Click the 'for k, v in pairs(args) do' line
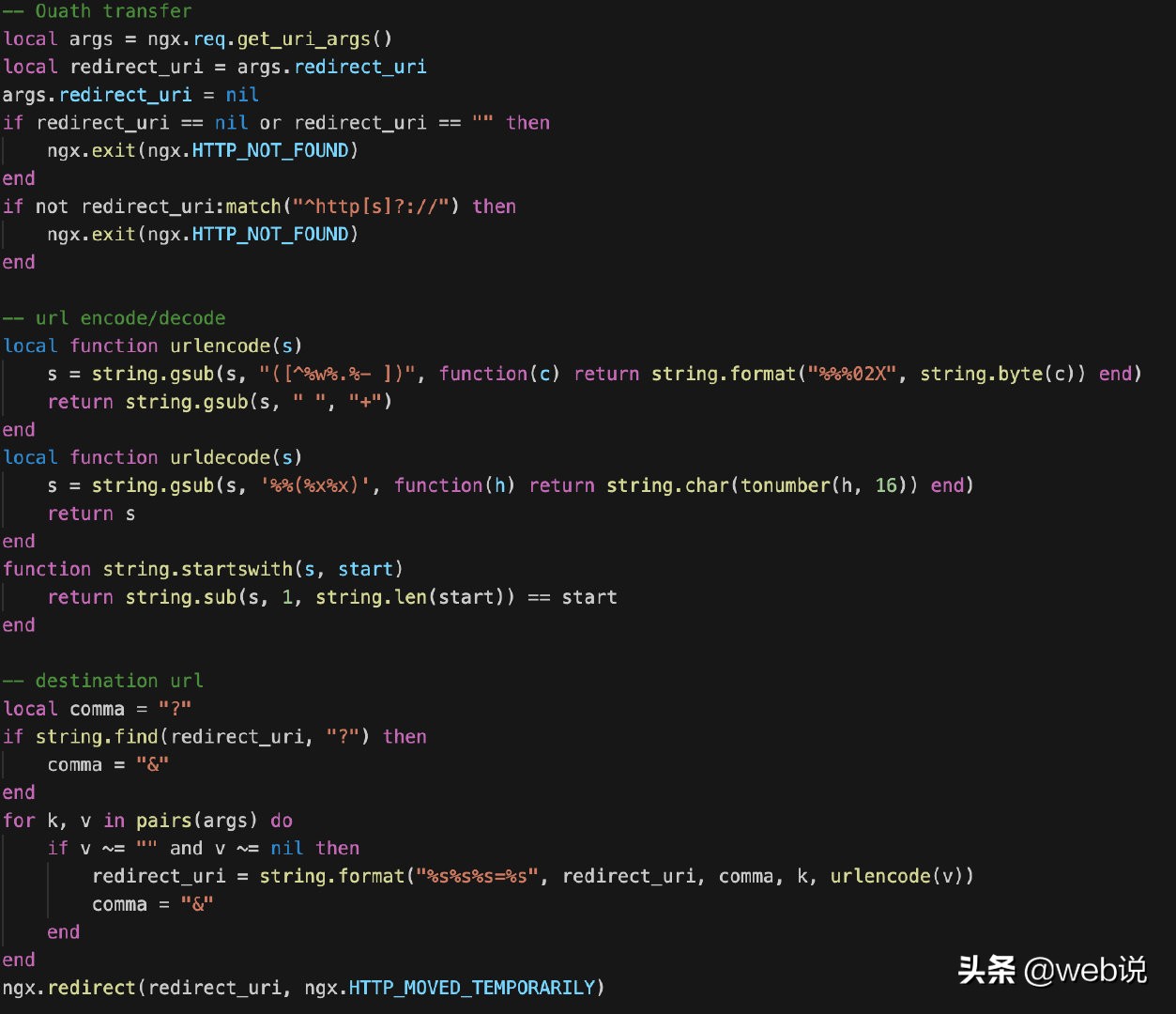 (x=147, y=821)
